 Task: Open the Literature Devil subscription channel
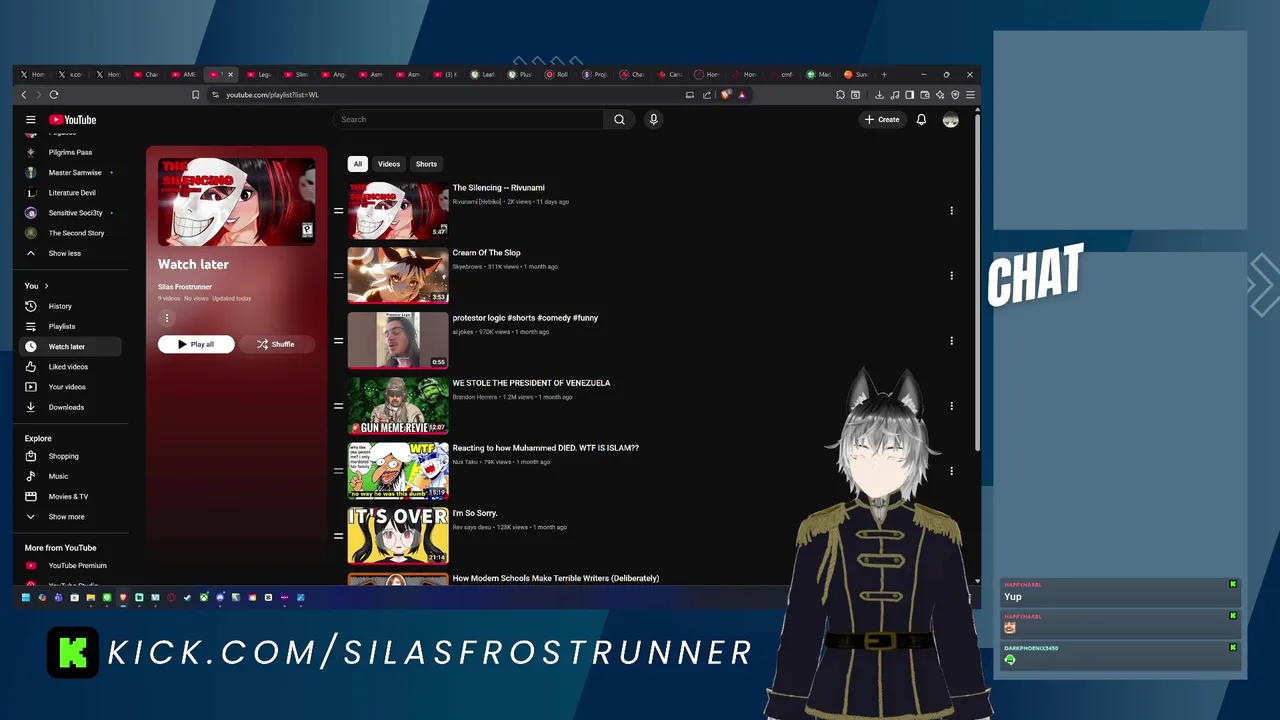click(x=70, y=193)
